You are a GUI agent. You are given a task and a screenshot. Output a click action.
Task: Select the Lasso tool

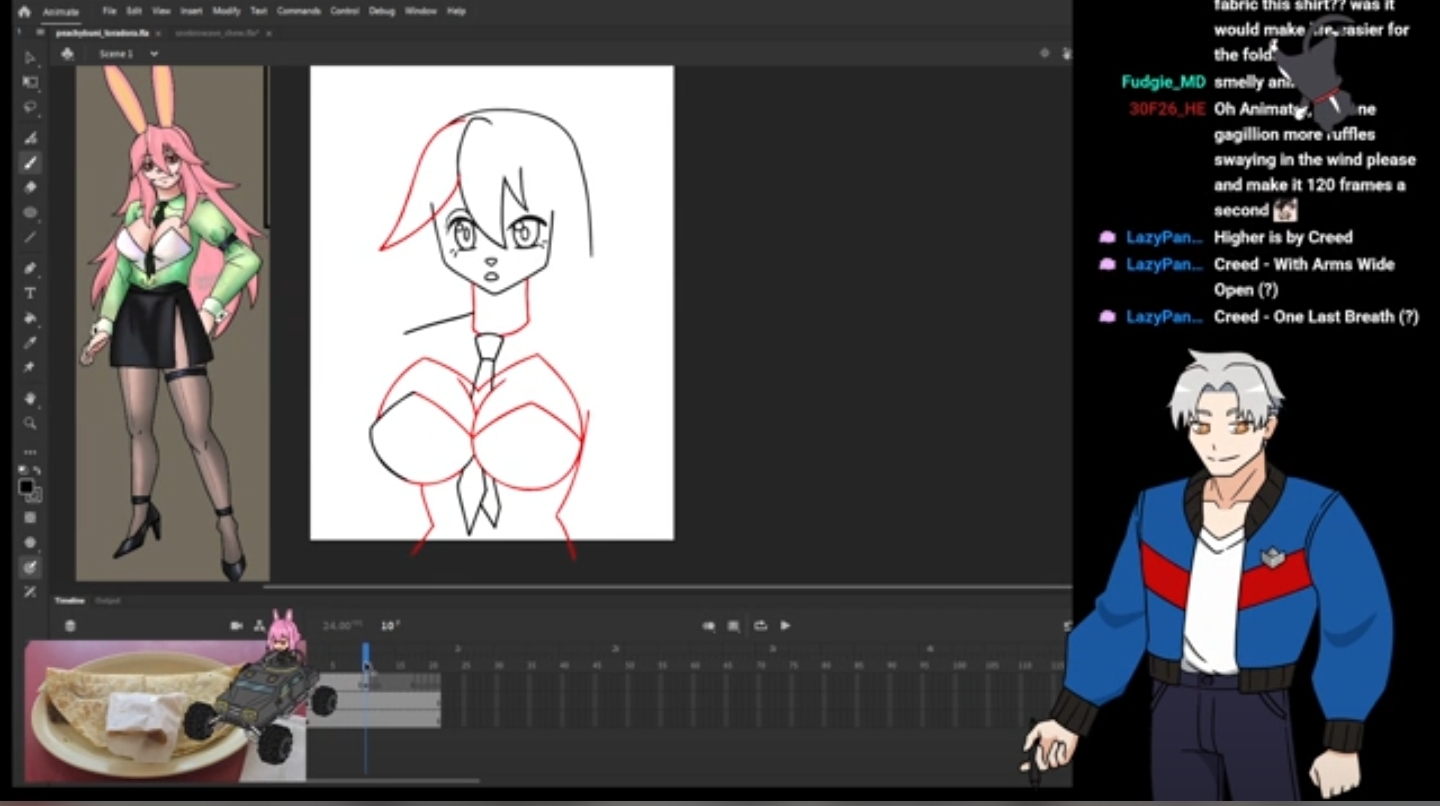30,107
